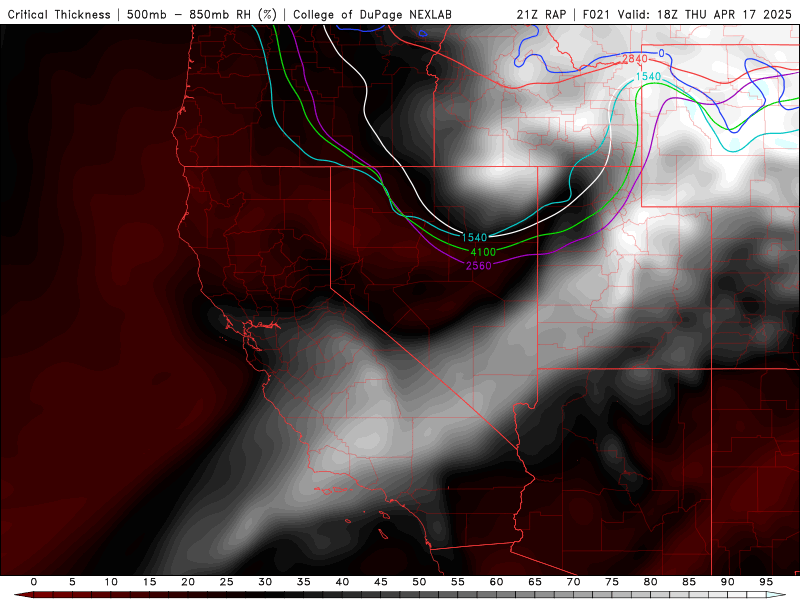Click the "5" value on the color scale
800x600 pixels.
tap(72, 582)
